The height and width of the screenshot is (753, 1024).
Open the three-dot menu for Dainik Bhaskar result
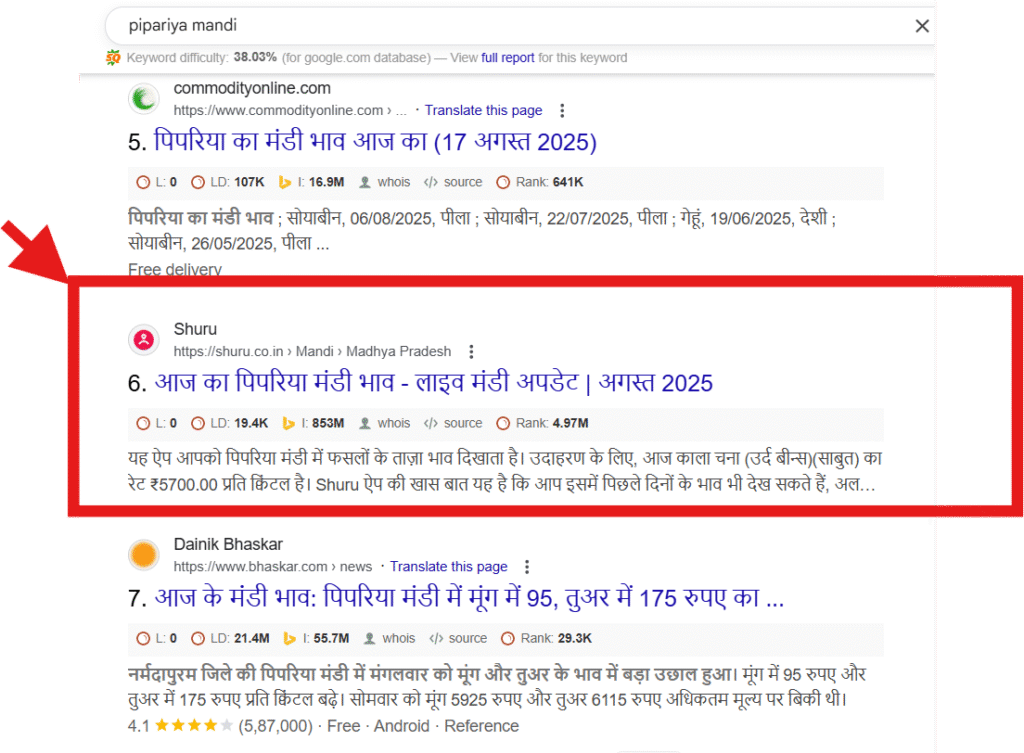[x=526, y=566]
